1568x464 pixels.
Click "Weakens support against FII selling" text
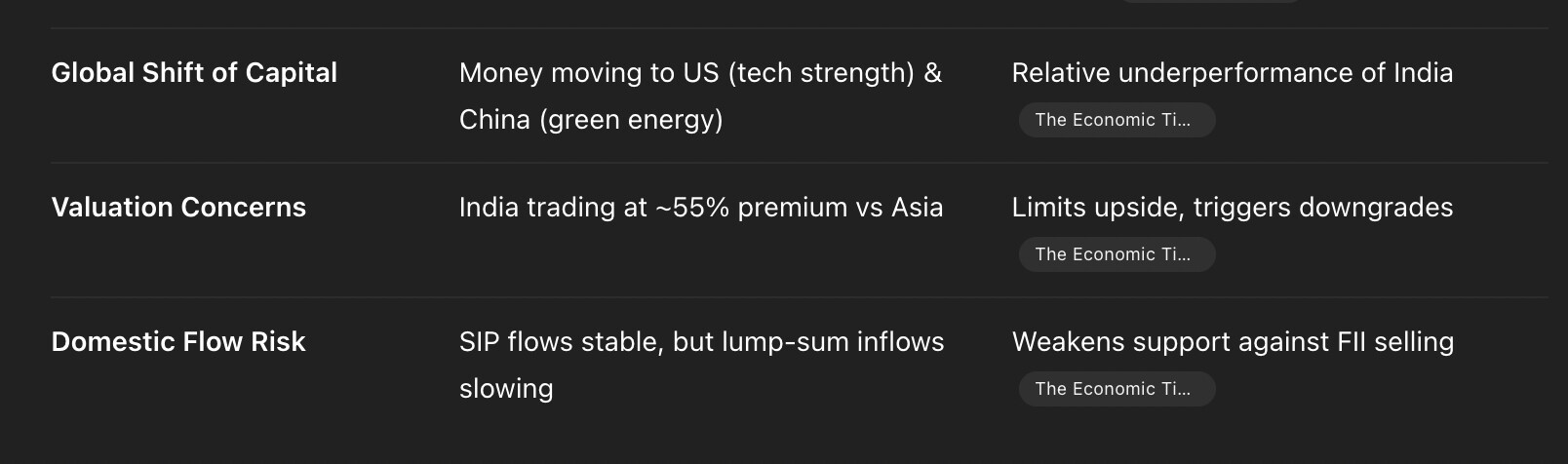click(1233, 342)
